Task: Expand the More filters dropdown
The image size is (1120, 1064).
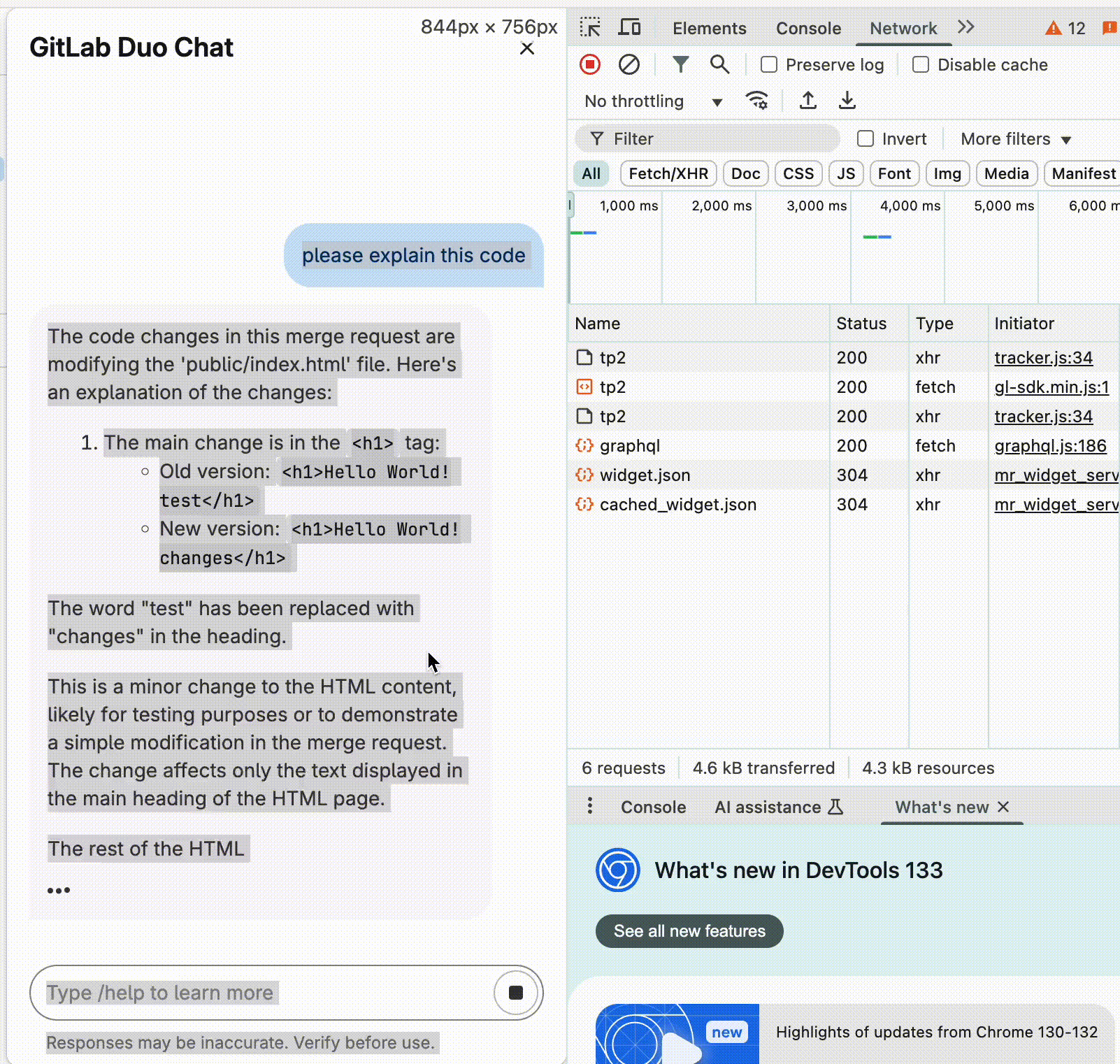Action: [1016, 138]
